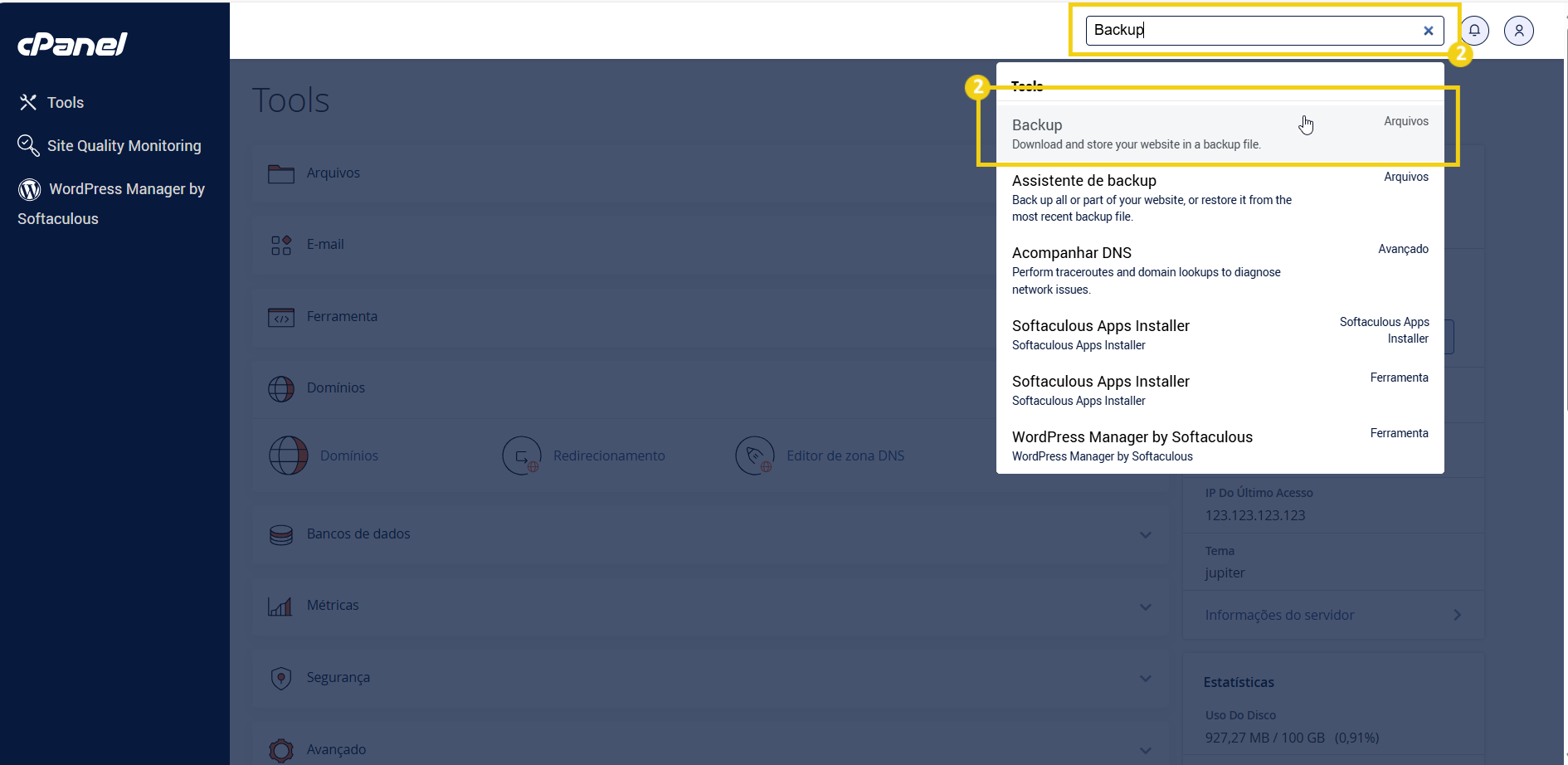Click the Avançado section label
The width and height of the screenshot is (1568, 765).
[x=336, y=749]
